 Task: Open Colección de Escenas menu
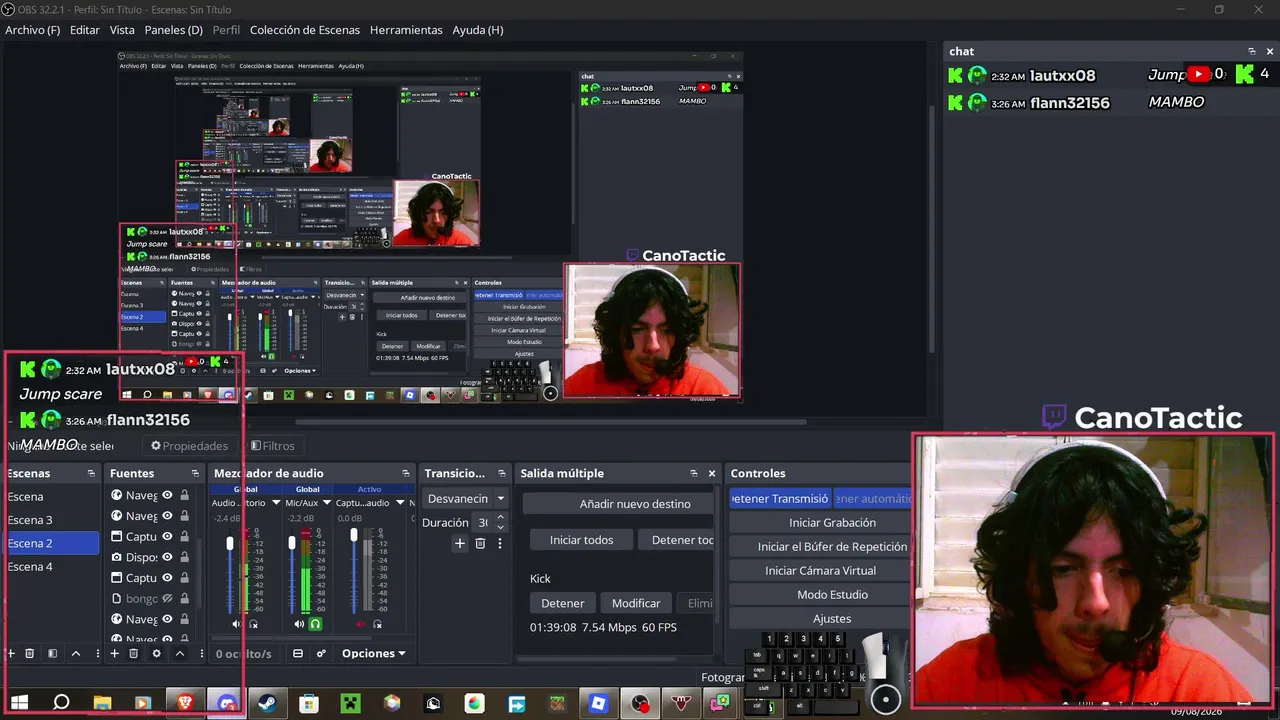point(305,30)
